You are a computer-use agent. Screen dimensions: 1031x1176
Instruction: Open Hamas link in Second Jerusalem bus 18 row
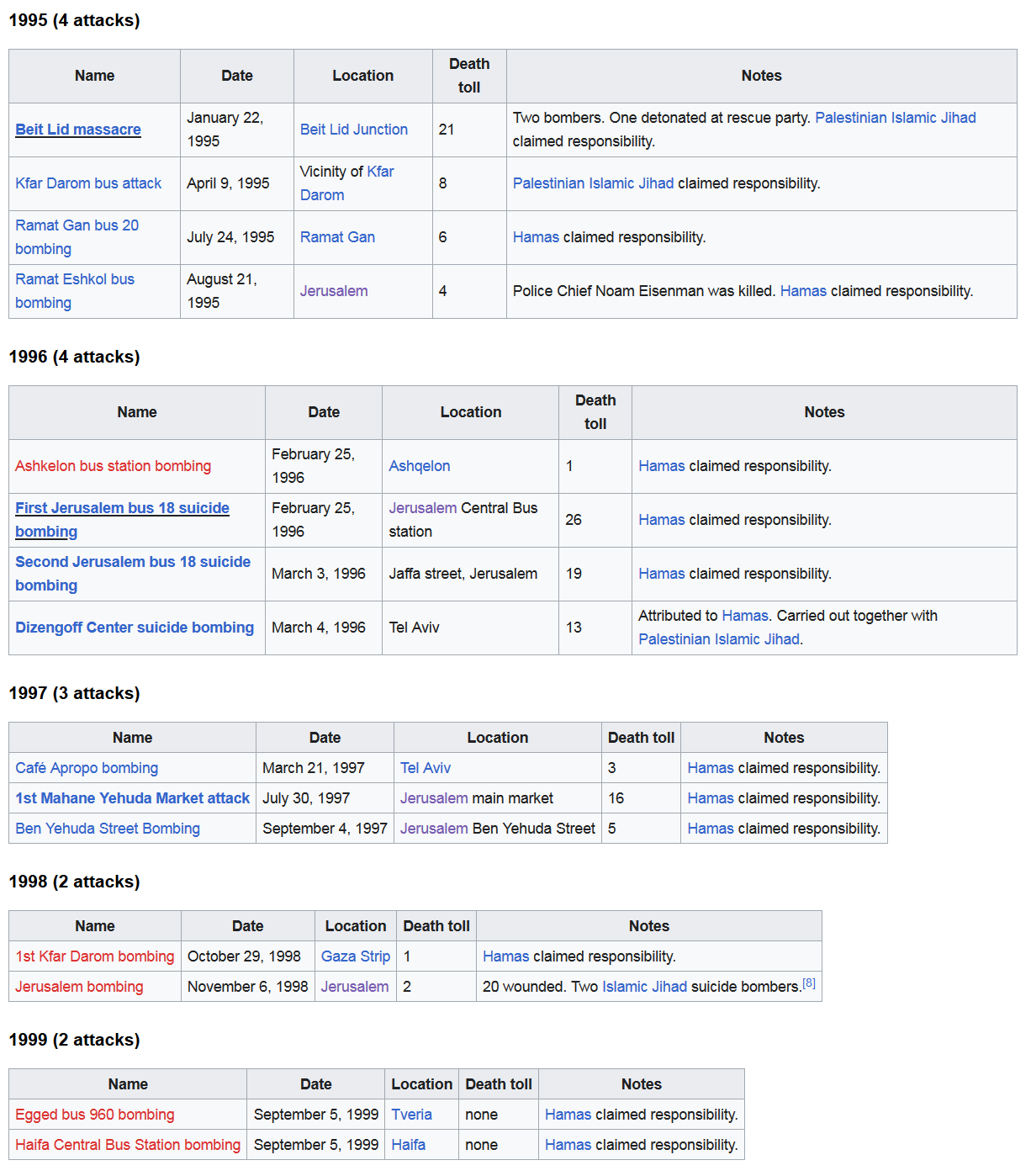point(662,574)
